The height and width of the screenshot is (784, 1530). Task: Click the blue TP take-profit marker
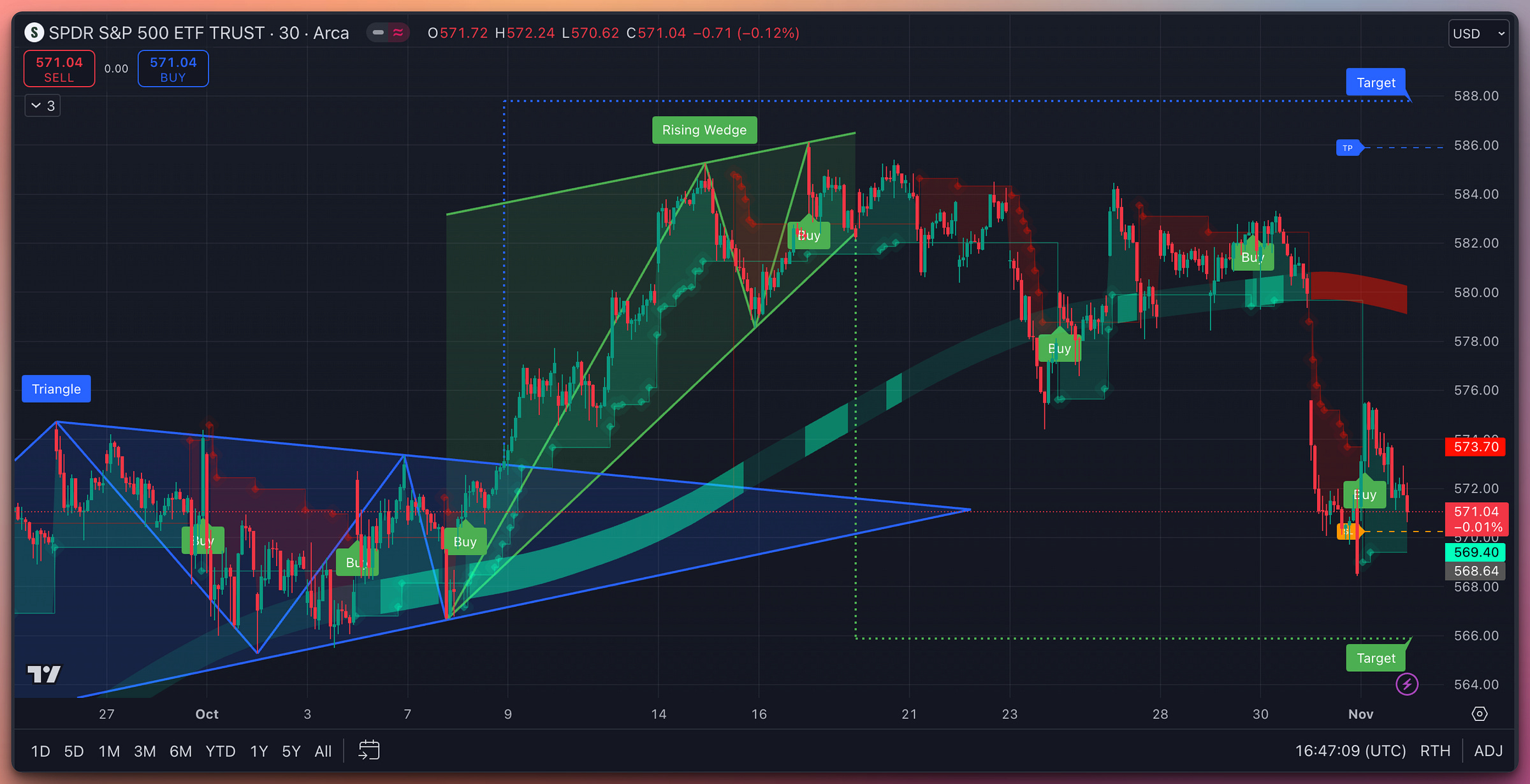[x=1349, y=148]
